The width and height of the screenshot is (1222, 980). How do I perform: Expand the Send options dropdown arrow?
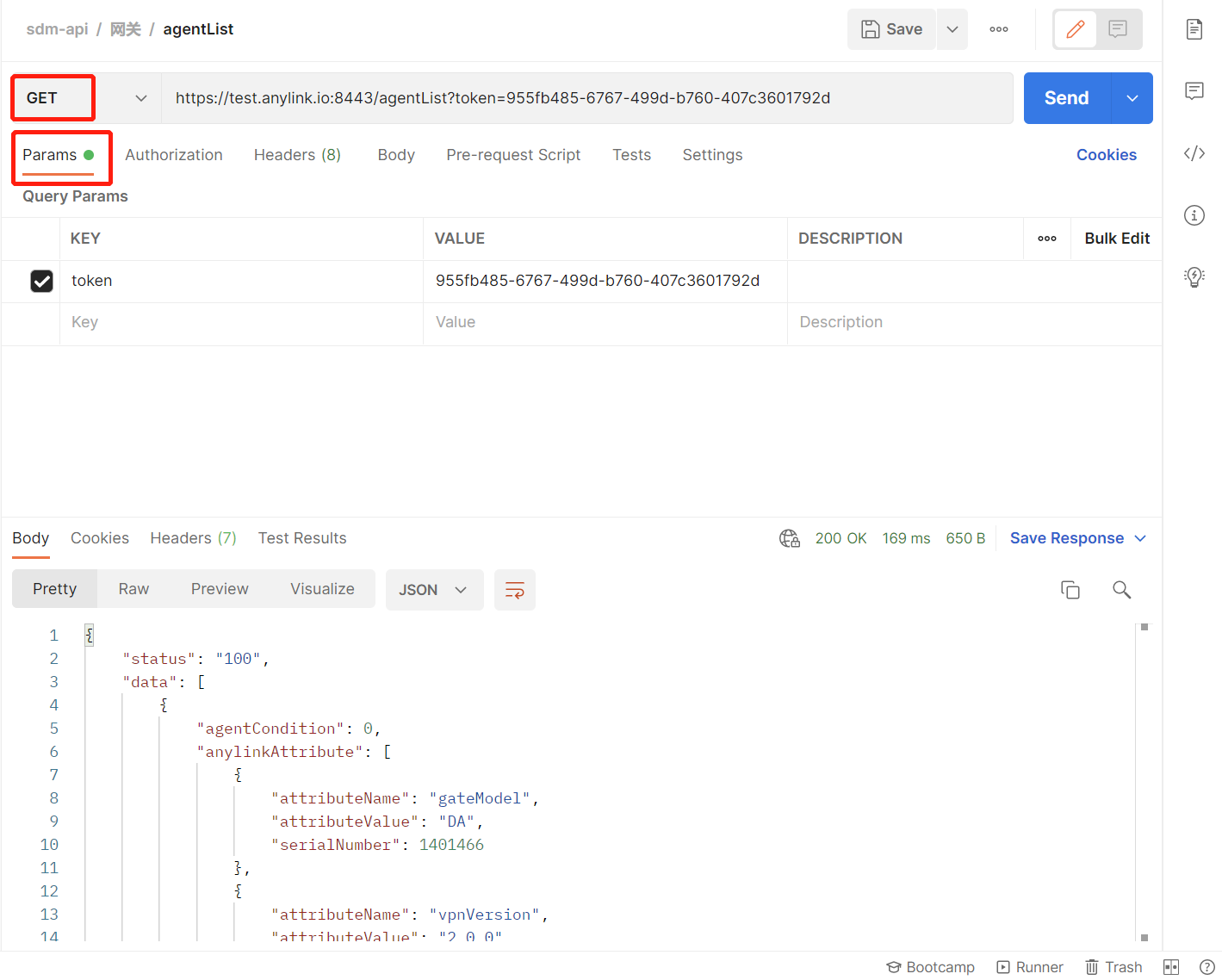pos(1132,98)
